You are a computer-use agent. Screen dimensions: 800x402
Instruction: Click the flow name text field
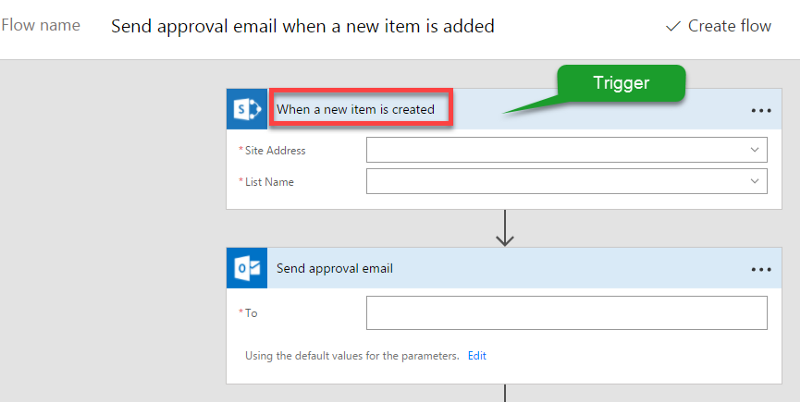303,26
